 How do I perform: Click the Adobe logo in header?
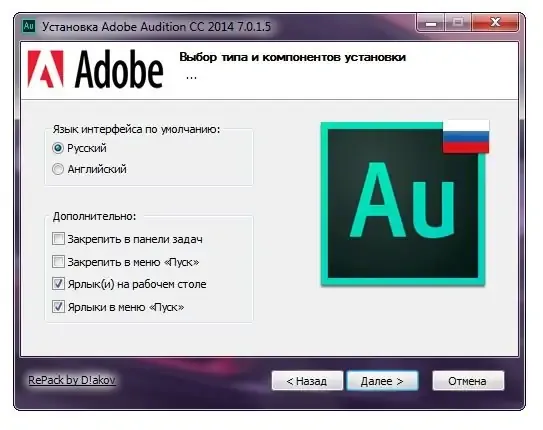pyautogui.click(x=96, y=69)
